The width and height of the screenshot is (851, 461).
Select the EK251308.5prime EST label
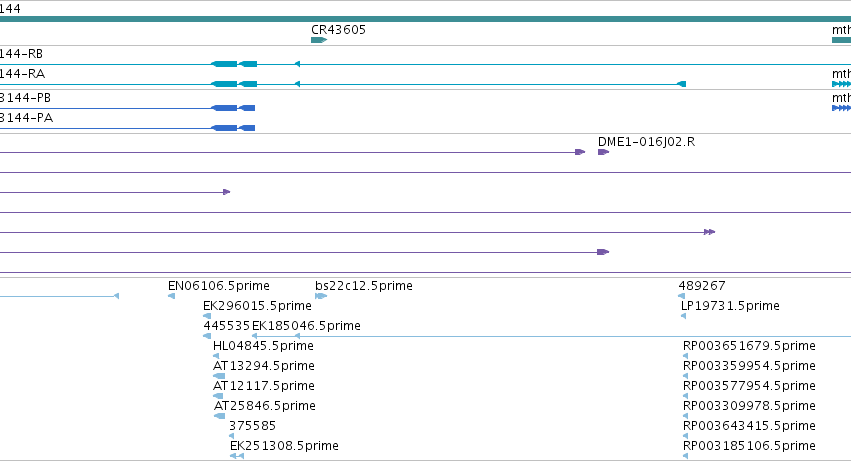click(284, 446)
